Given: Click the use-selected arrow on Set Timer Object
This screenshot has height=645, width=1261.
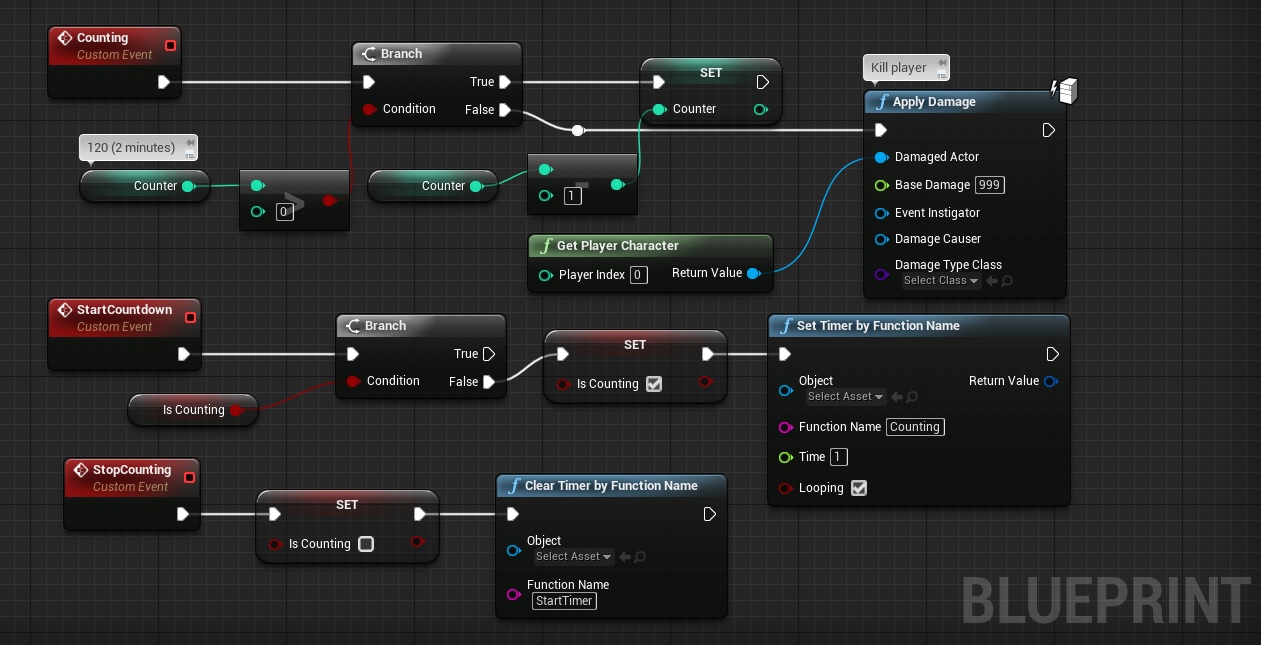Looking at the screenshot, I should [897, 397].
